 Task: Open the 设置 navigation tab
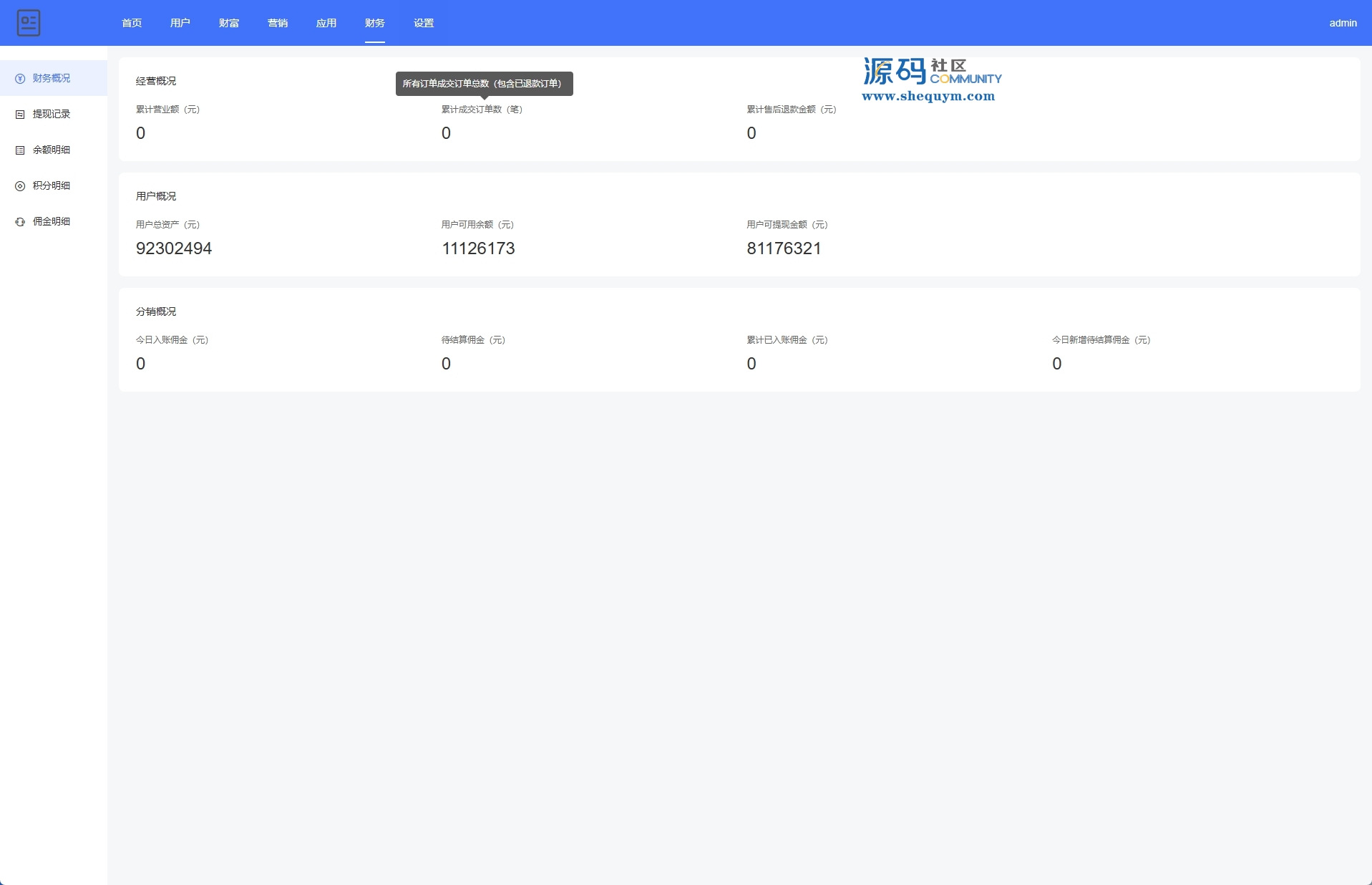pyautogui.click(x=424, y=23)
